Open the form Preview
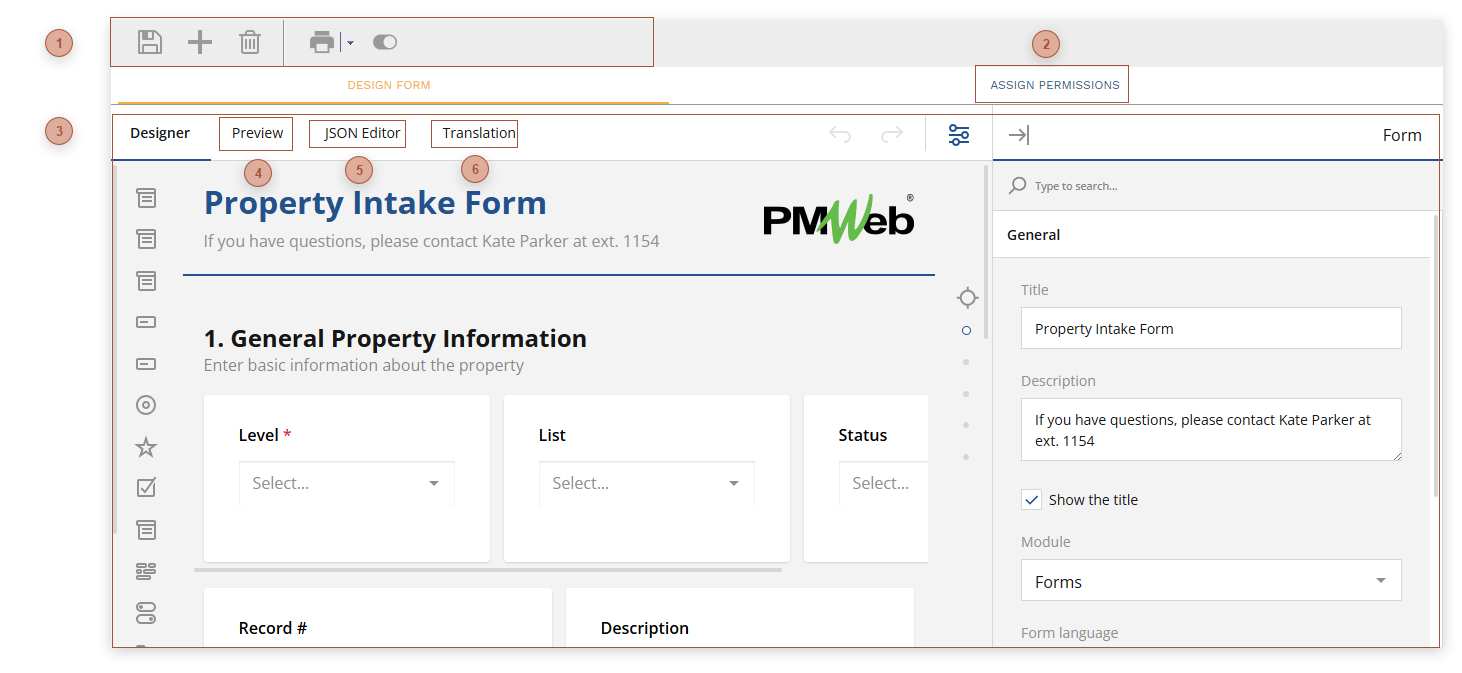 pyautogui.click(x=255, y=132)
